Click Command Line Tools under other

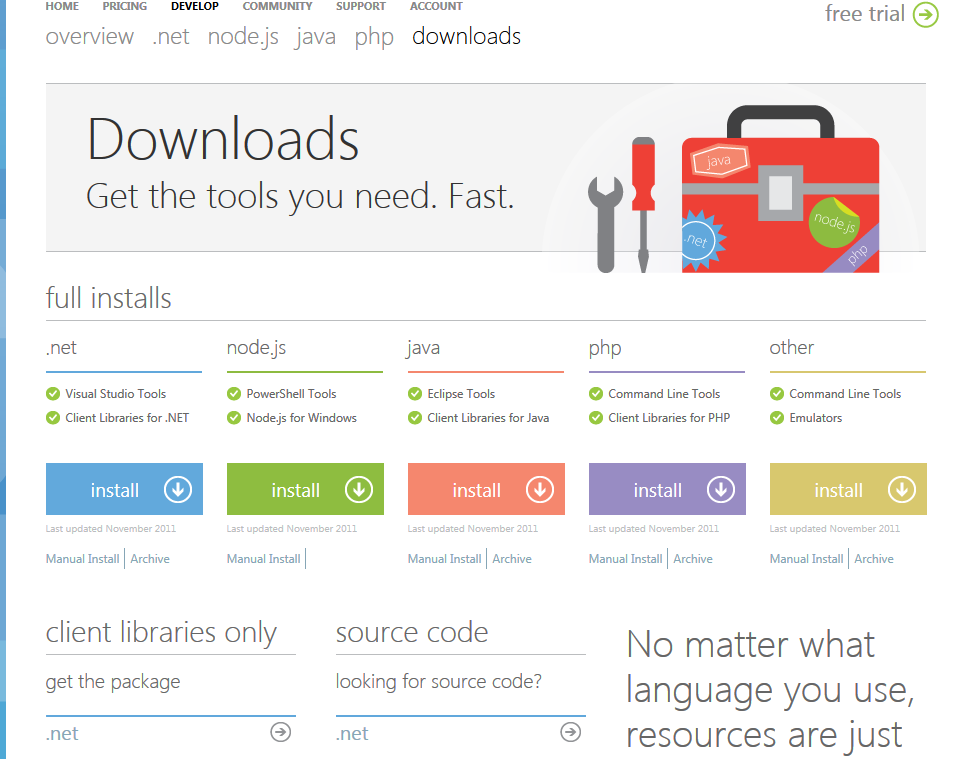tap(845, 394)
